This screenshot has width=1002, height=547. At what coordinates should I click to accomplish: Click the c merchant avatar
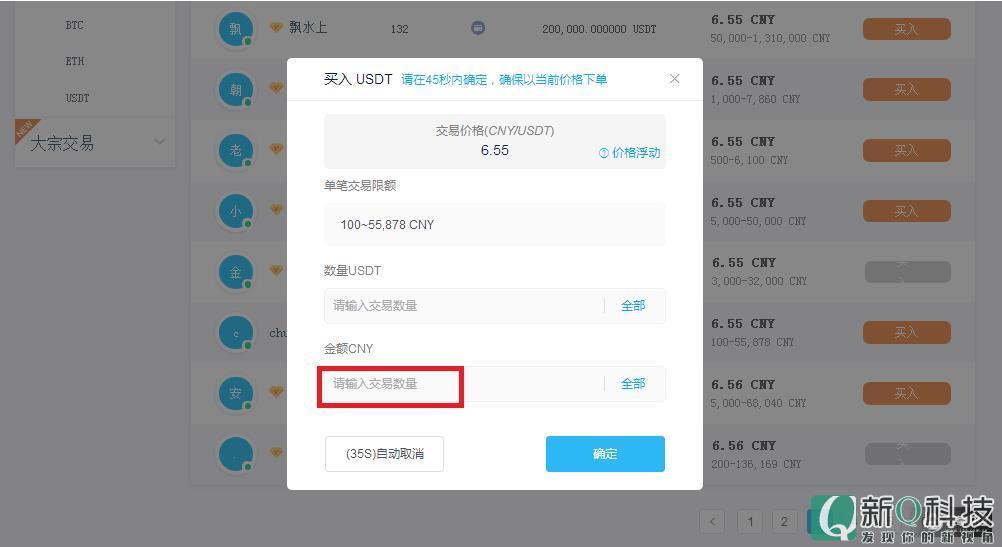click(236, 332)
